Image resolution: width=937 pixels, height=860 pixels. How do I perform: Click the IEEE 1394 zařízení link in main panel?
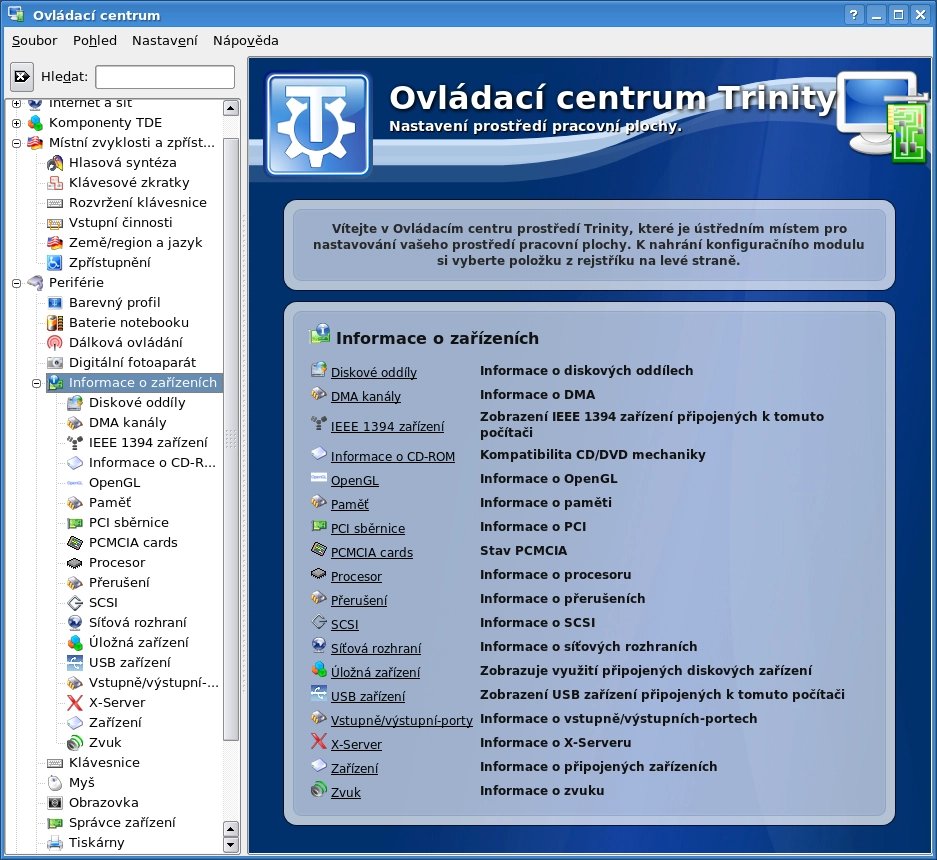click(387, 426)
